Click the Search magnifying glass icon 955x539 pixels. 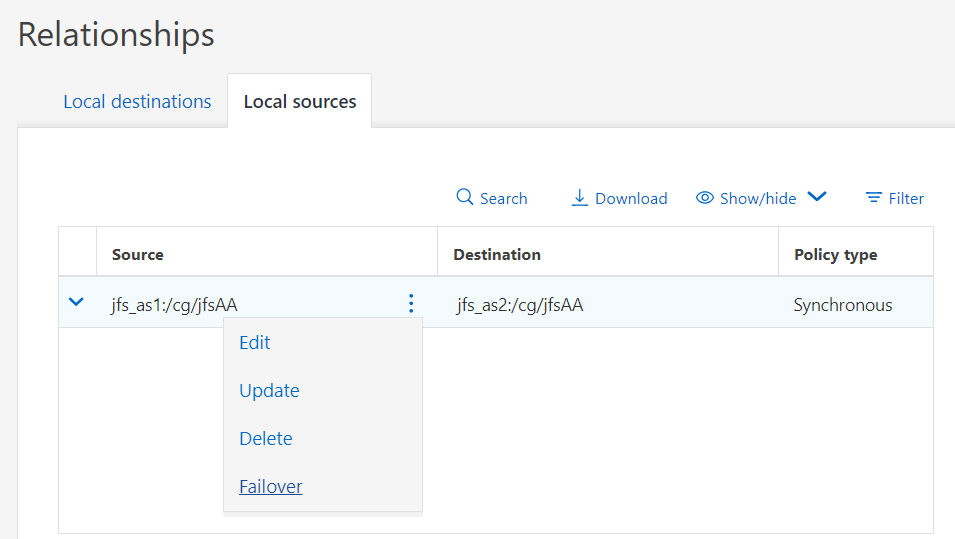[464, 197]
